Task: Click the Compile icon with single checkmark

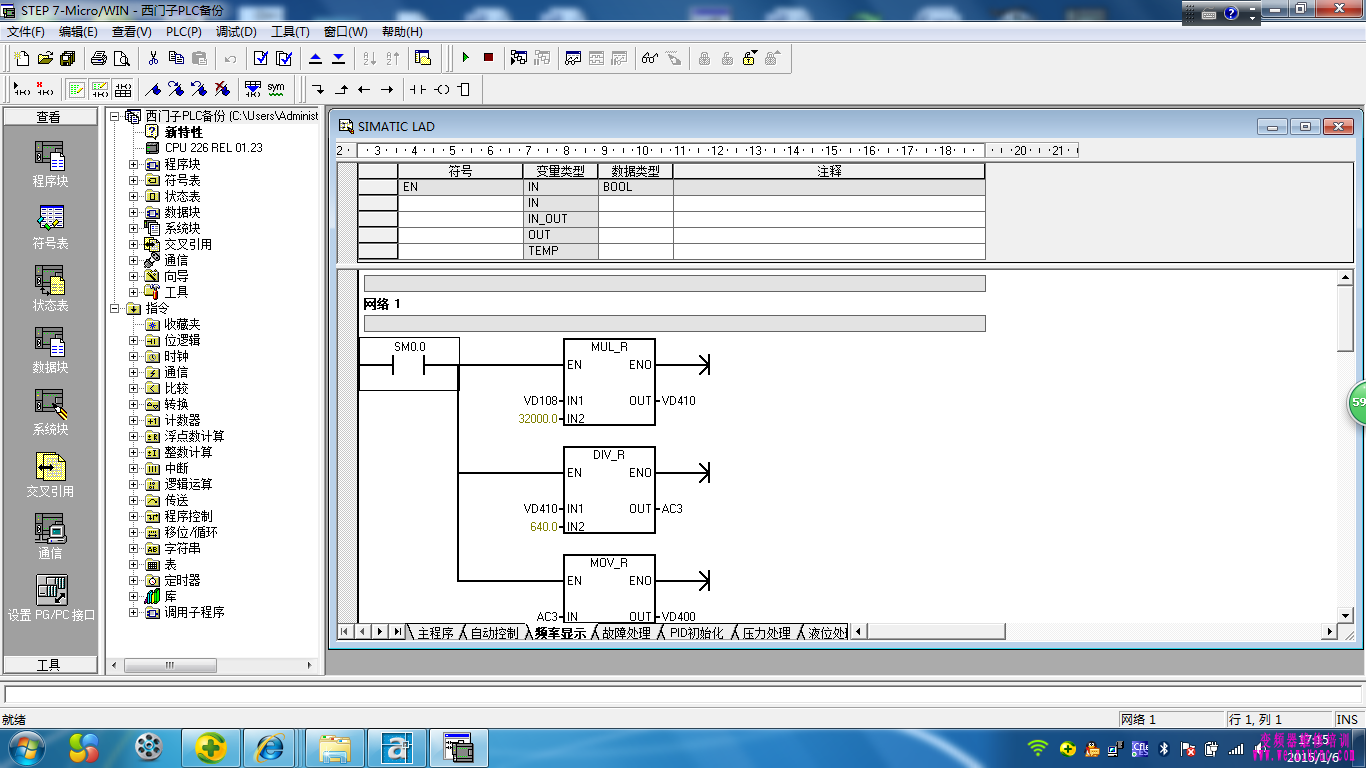Action: coord(261,58)
